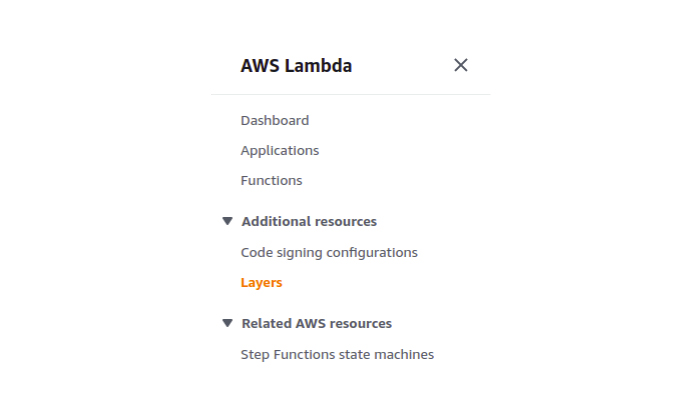Open Code signing configurations
This screenshot has height=410, width=690.
[x=329, y=253]
